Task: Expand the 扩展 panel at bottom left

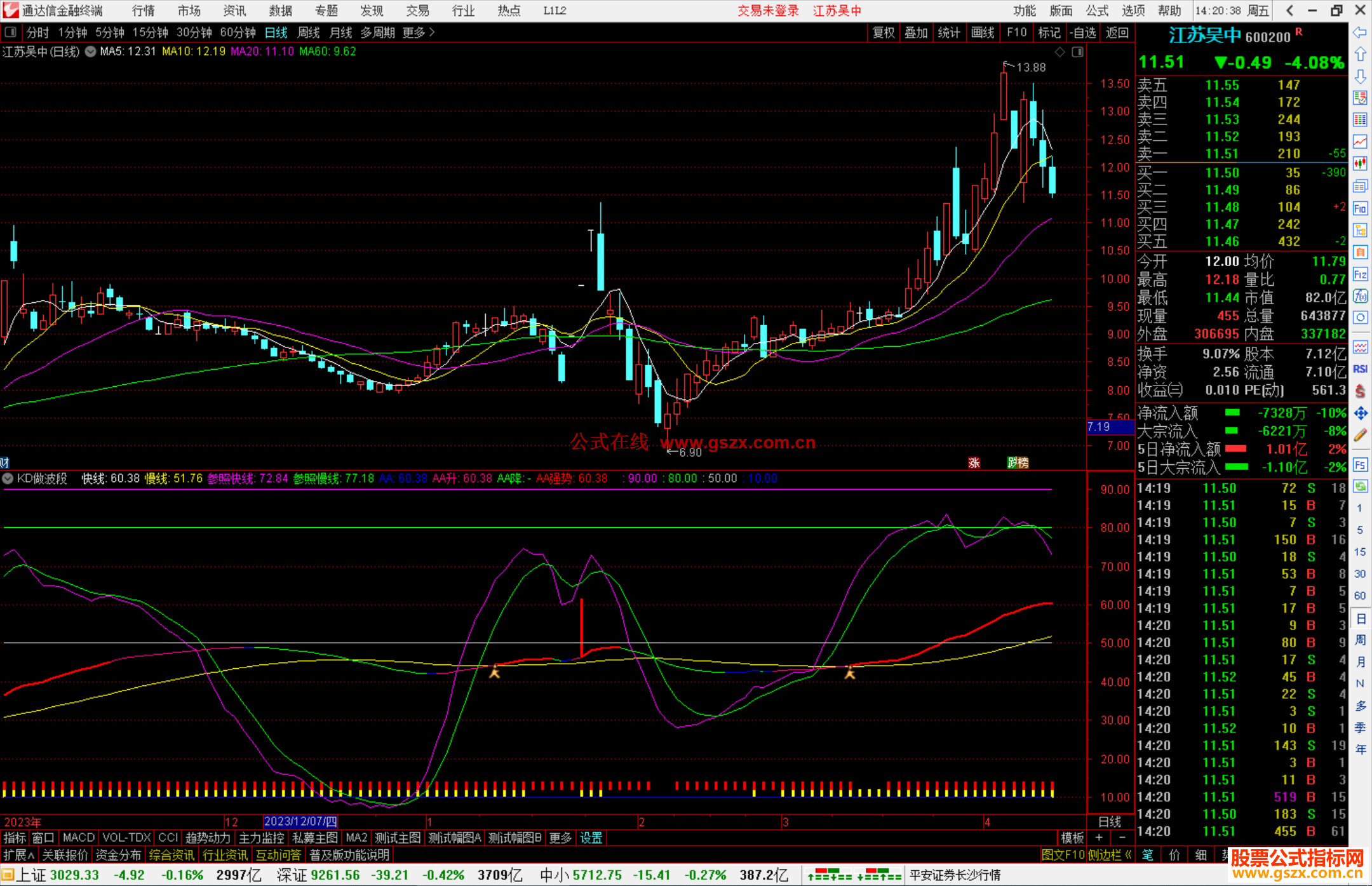Action: (19, 855)
